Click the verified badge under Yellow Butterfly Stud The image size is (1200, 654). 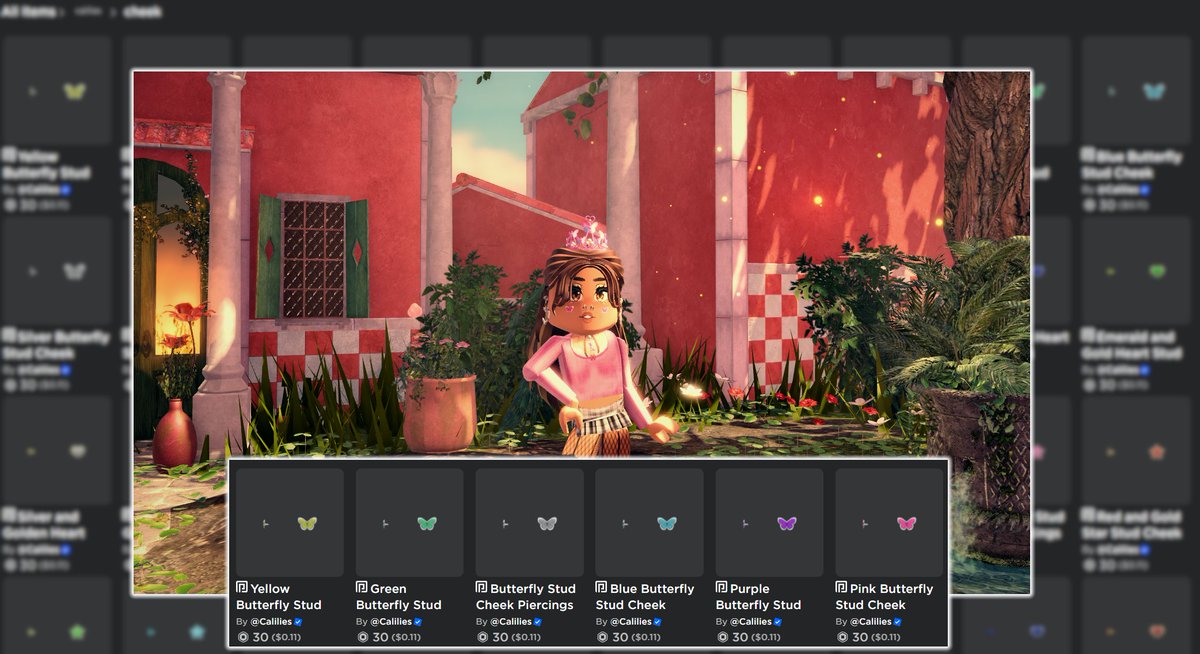[299, 622]
